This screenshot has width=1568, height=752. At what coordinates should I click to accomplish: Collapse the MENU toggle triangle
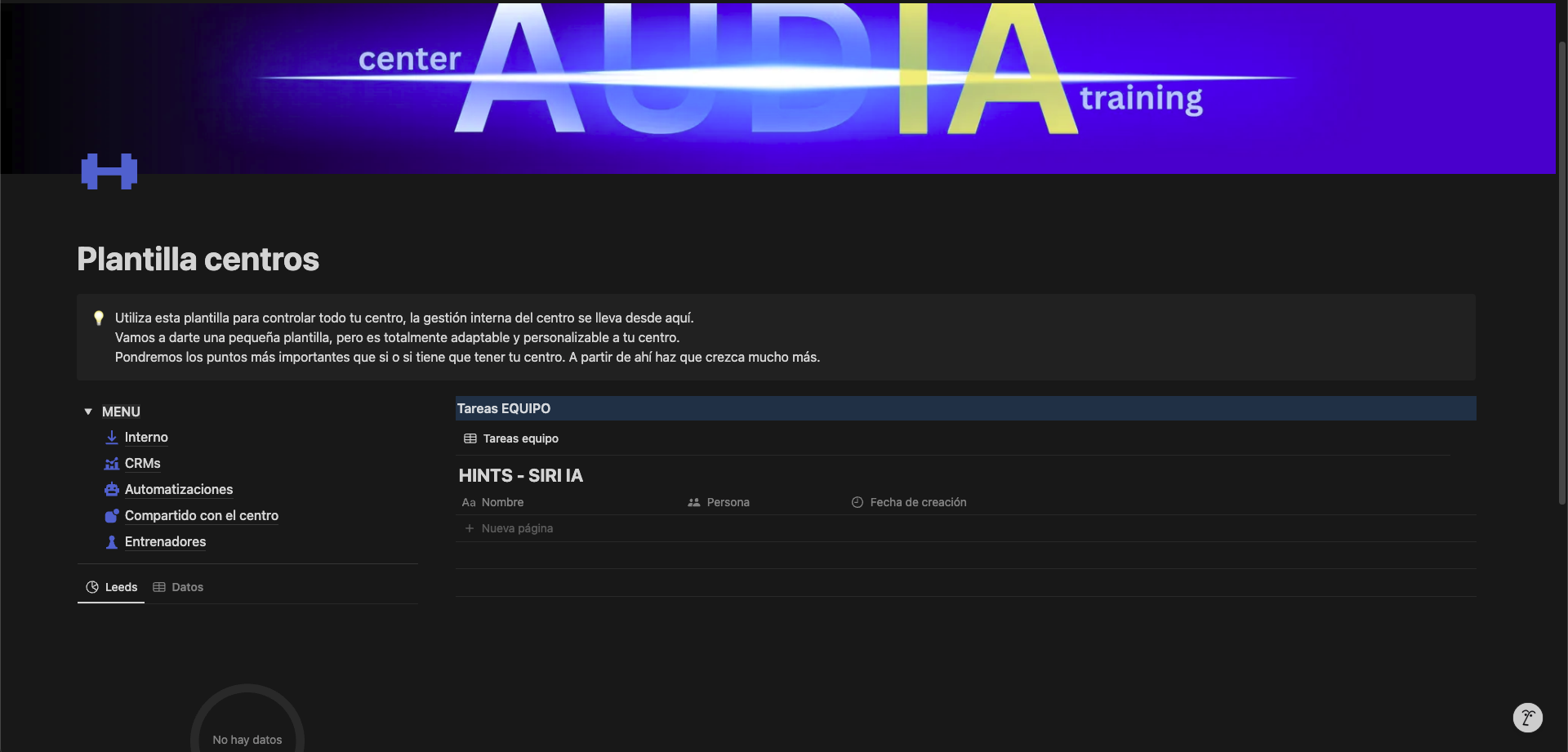click(88, 412)
